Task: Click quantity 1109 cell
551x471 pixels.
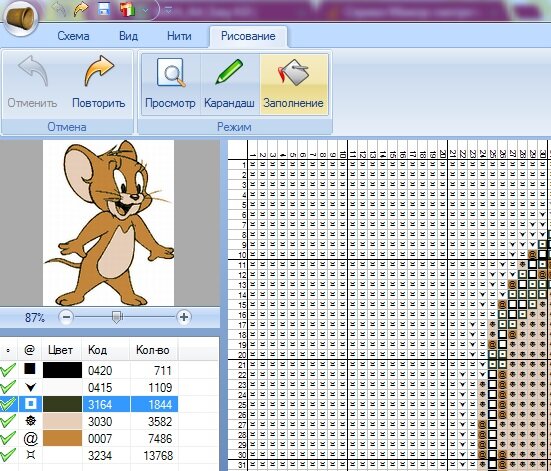Action: point(160,387)
